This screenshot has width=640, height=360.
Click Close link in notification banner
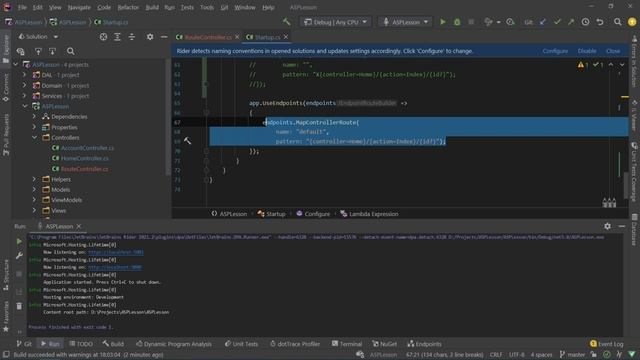(x=613, y=51)
